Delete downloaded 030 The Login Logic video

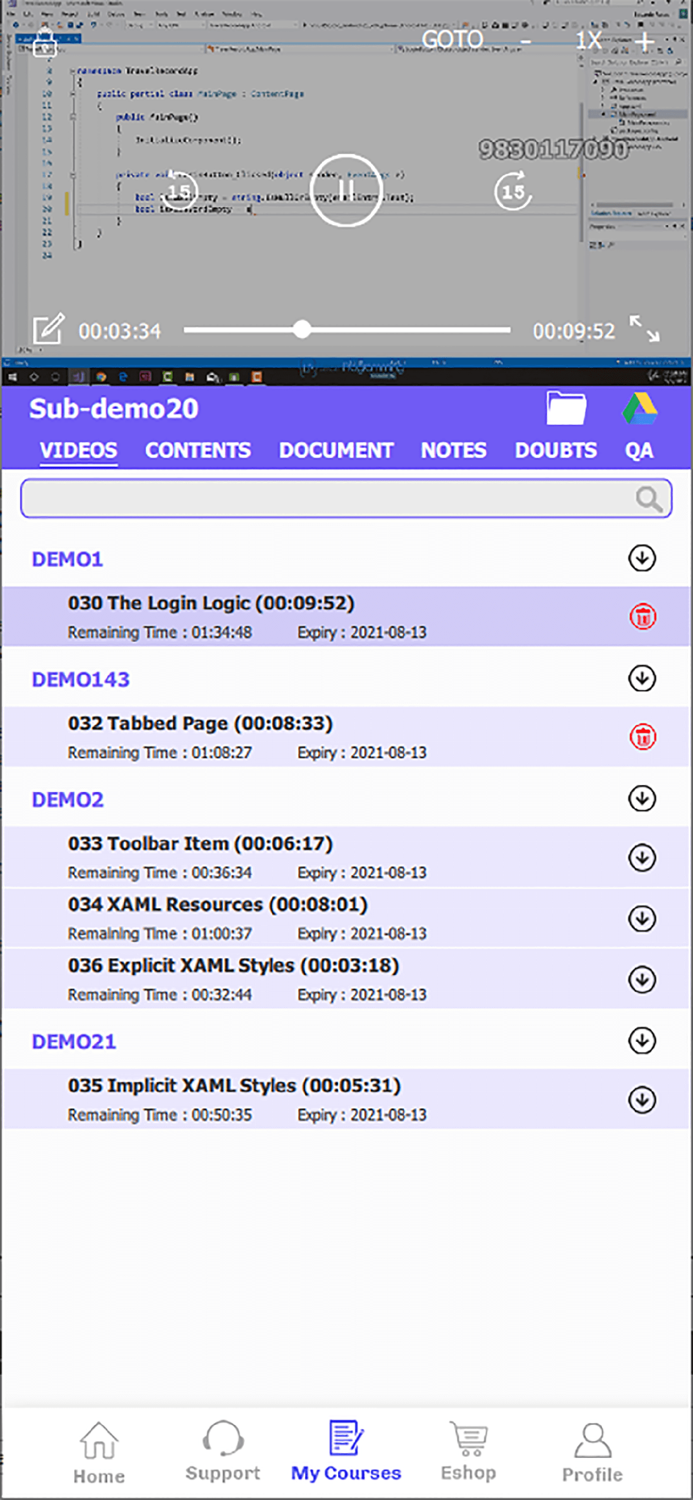tap(642, 617)
